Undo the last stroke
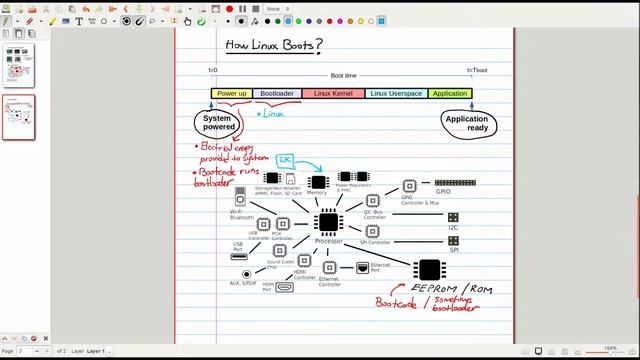 click(x=86, y=9)
